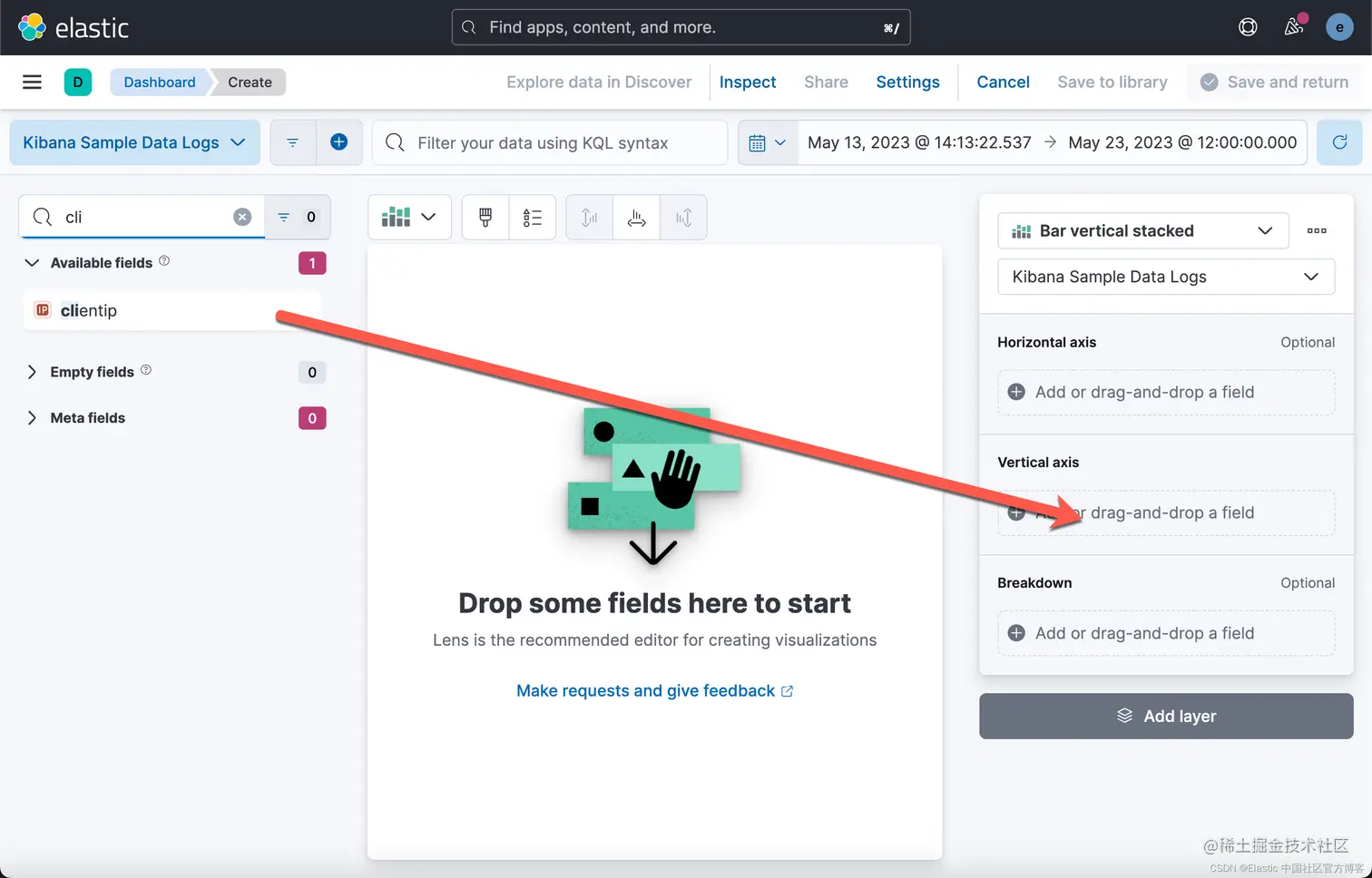Click the Elastic logo
Viewport: 1372px width, 878px height.
click(73, 27)
